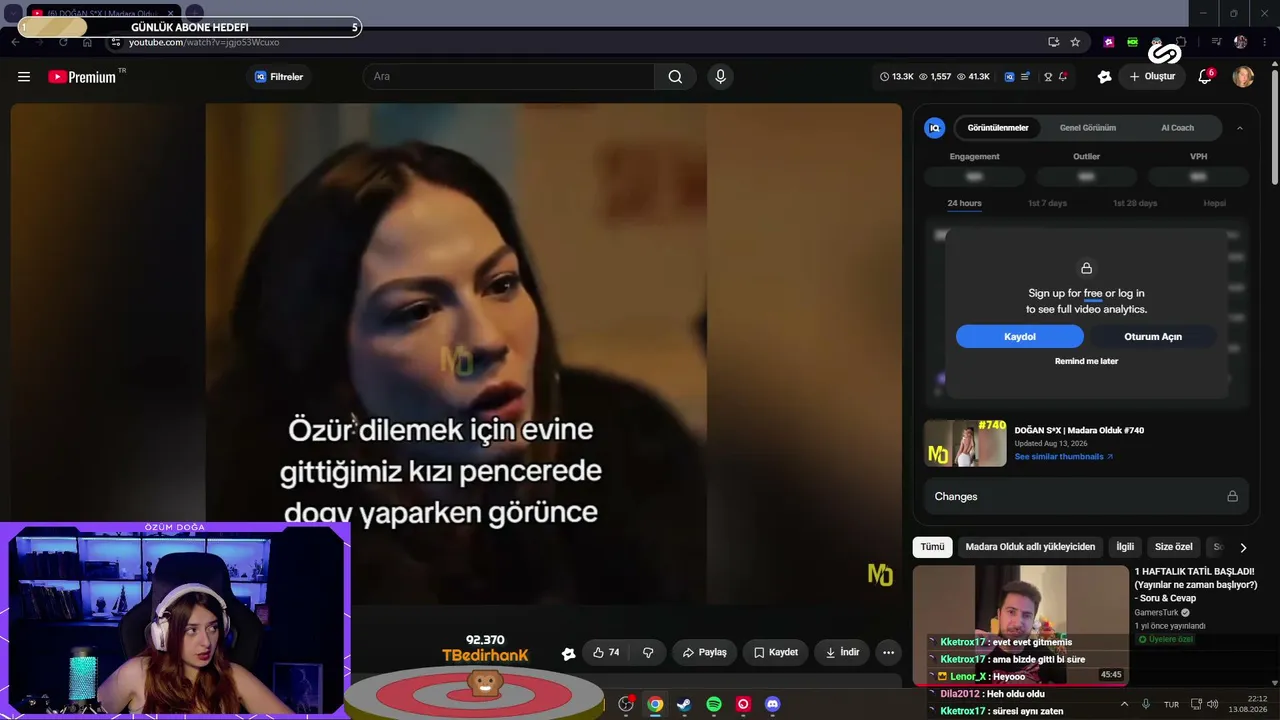This screenshot has width=1280, height=720.
Task: Open the vidIQ Filtreler button
Action: click(x=278, y=77)
